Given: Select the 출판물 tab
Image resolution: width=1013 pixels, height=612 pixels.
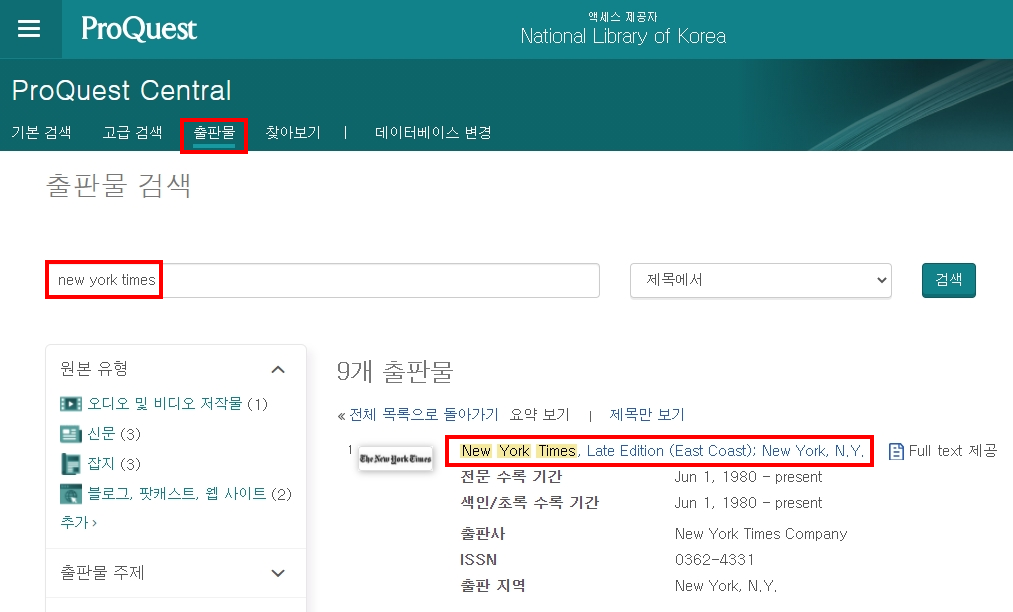Looking at the screenshot, I should pos(214,132).
